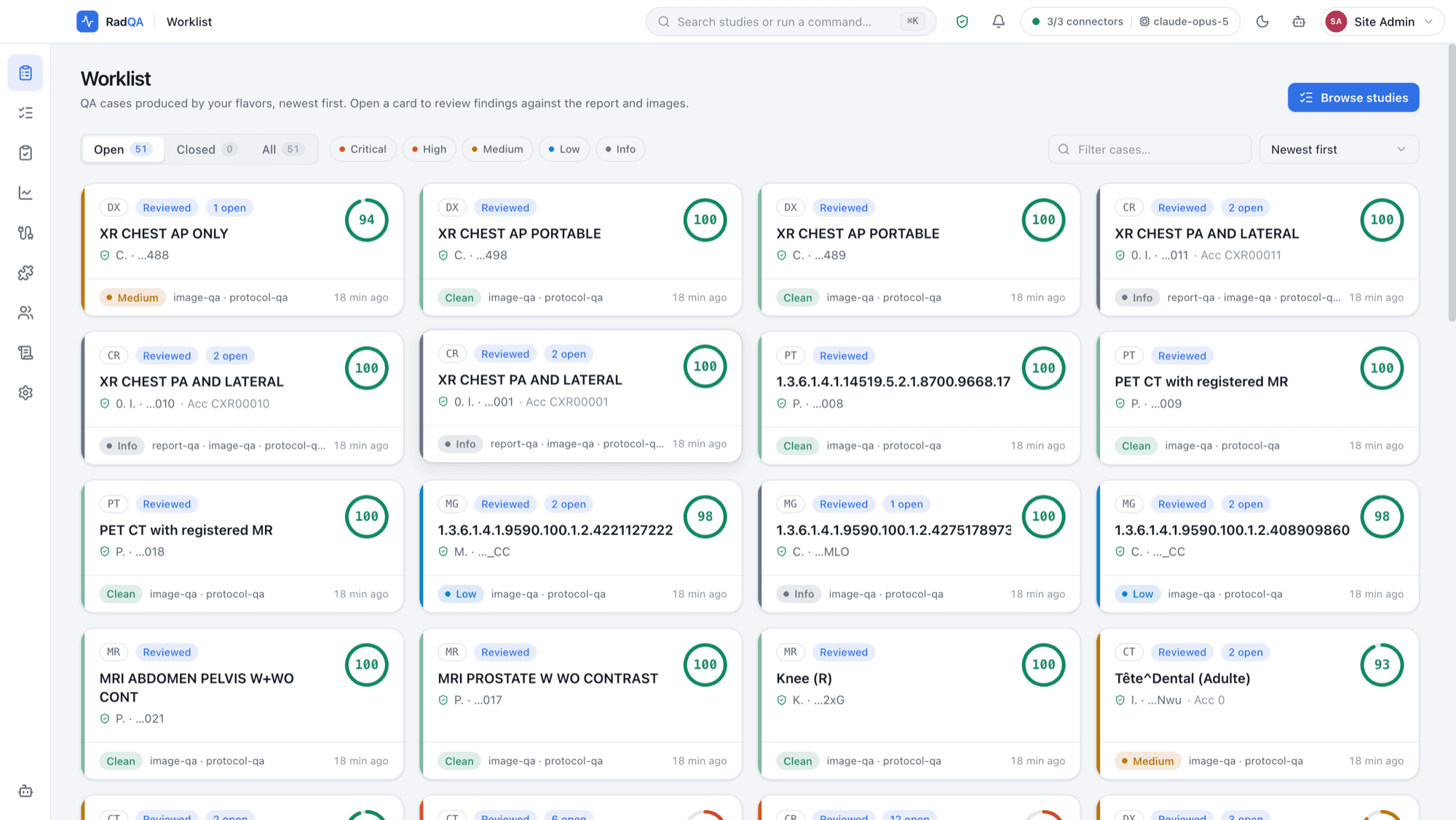Click the Clean badge on XR CHEST AP PORTABLE ...498

pyautogui.click(x=459, y=298)
